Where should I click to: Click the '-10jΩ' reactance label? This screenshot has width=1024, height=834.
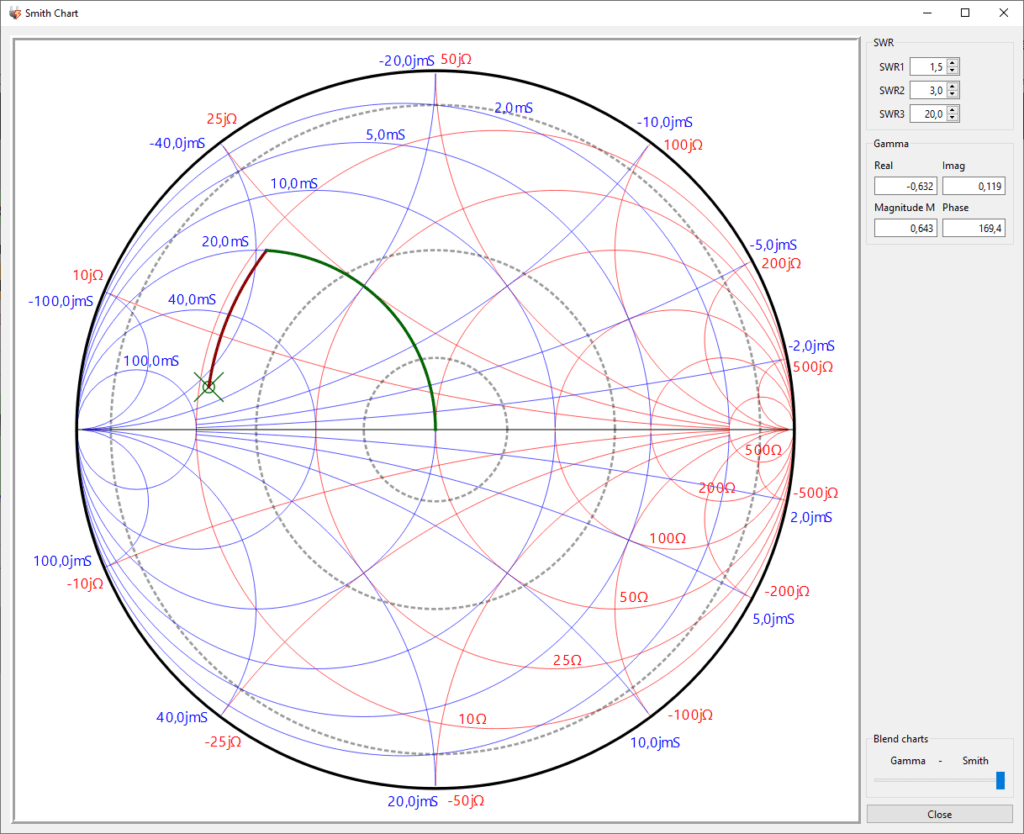[x=85, y=583]
